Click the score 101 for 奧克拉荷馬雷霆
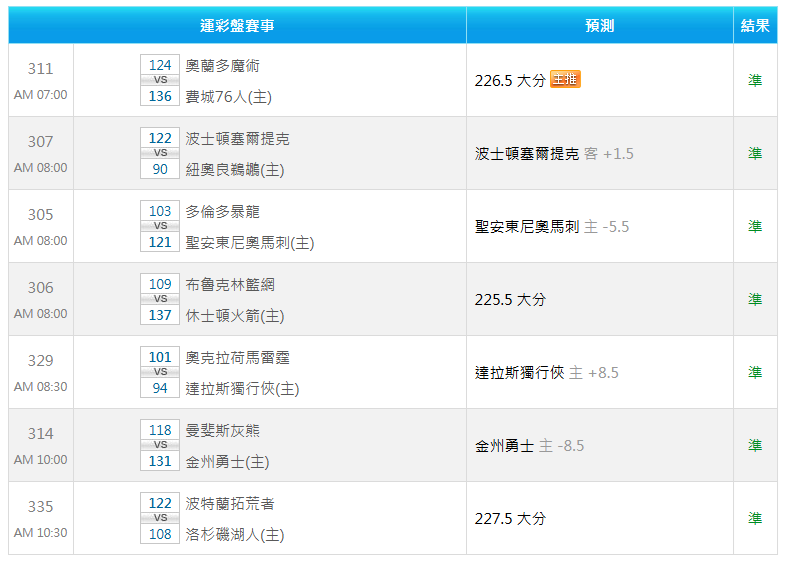This screenshot has height=566, width=792. pyautogui.click(x=160, y=357)
